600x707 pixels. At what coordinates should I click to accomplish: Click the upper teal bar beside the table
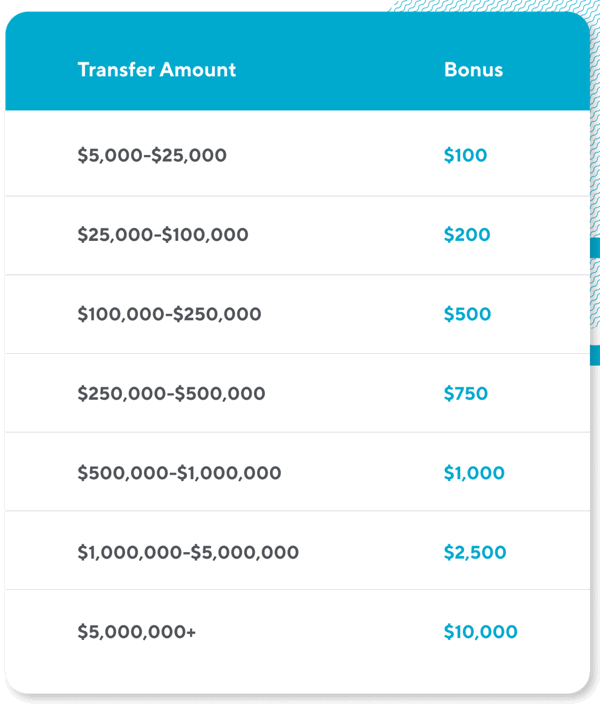[x=595, y=248]
